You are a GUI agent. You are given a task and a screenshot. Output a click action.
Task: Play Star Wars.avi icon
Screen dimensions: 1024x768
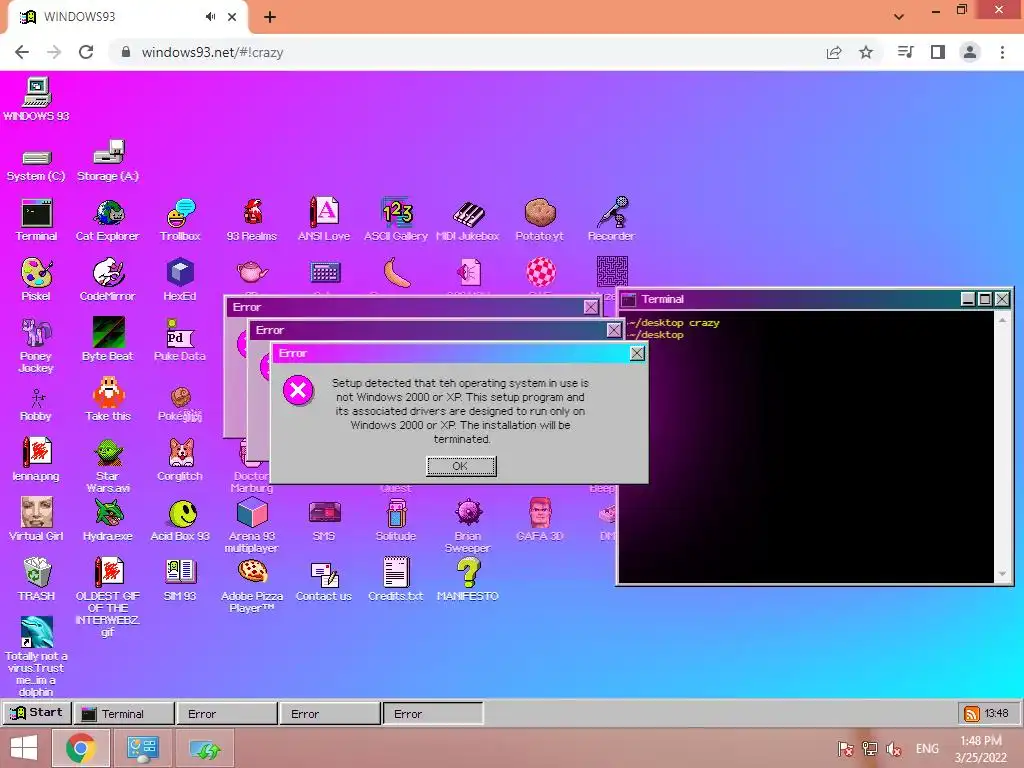coord(108,466)
